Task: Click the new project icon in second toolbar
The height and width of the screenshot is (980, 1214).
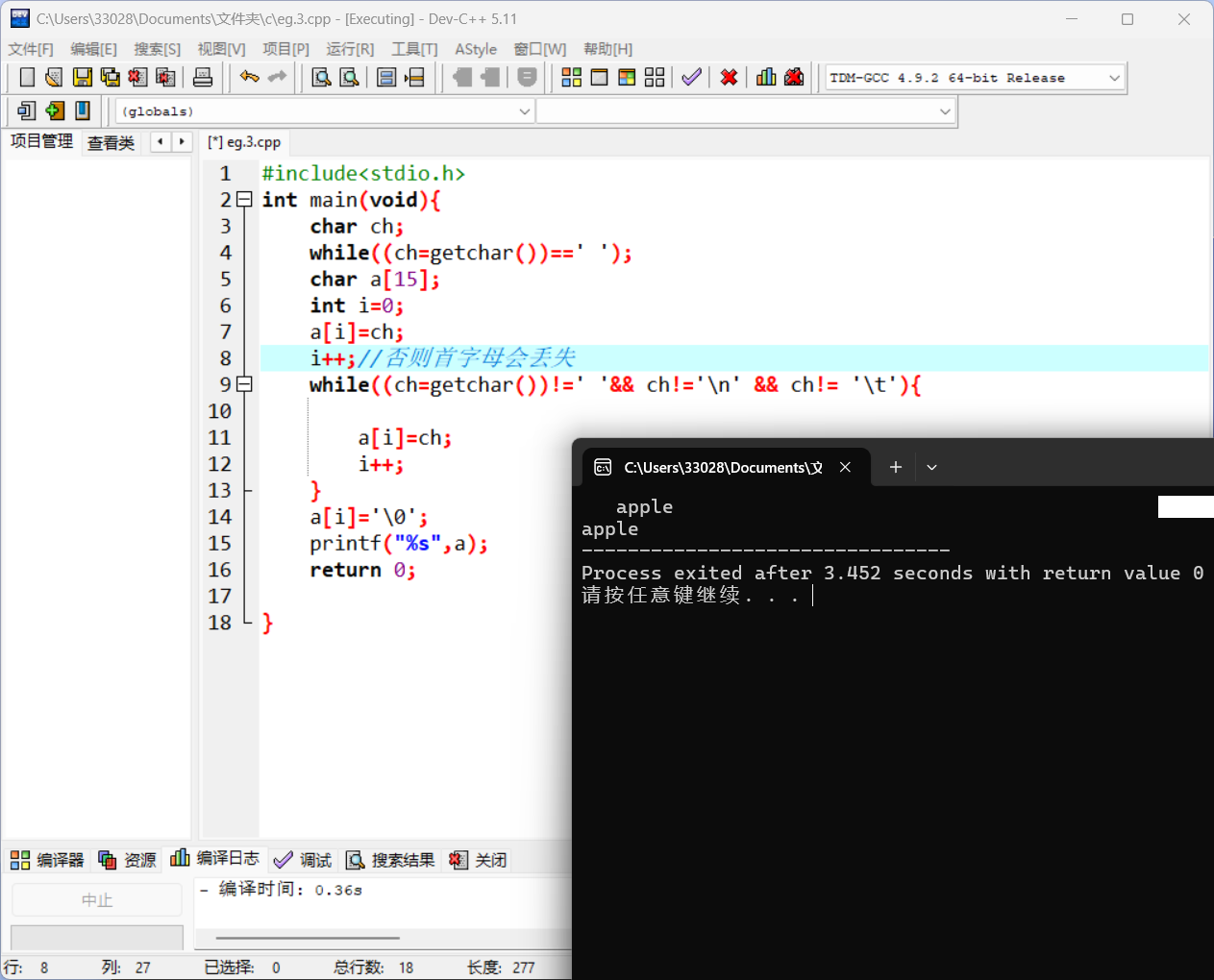Action: pyautogui.click(x=27, y=111)
